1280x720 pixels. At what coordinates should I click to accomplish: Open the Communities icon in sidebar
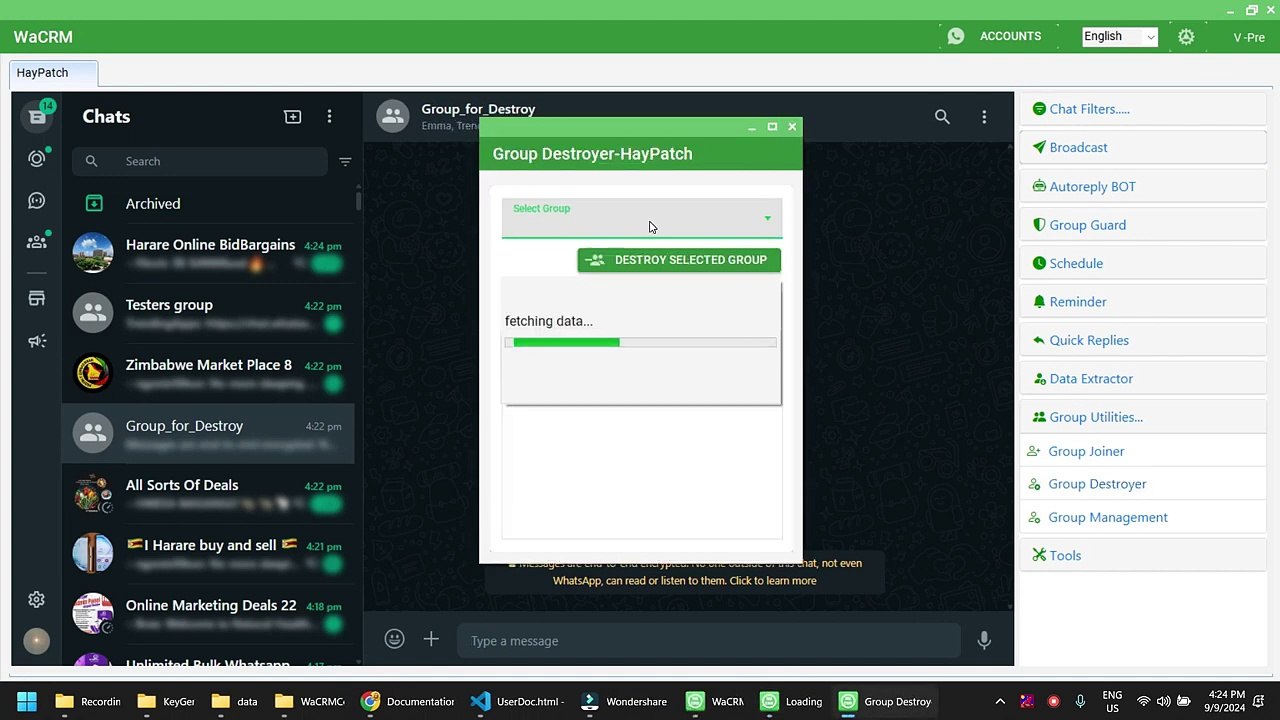point(37,241)
